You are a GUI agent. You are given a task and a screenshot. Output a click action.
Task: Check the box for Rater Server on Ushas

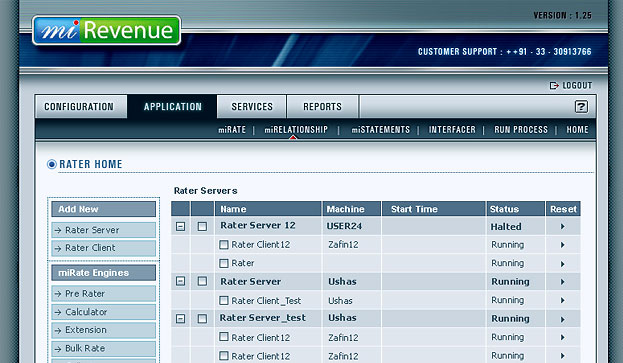click(202, 281)
